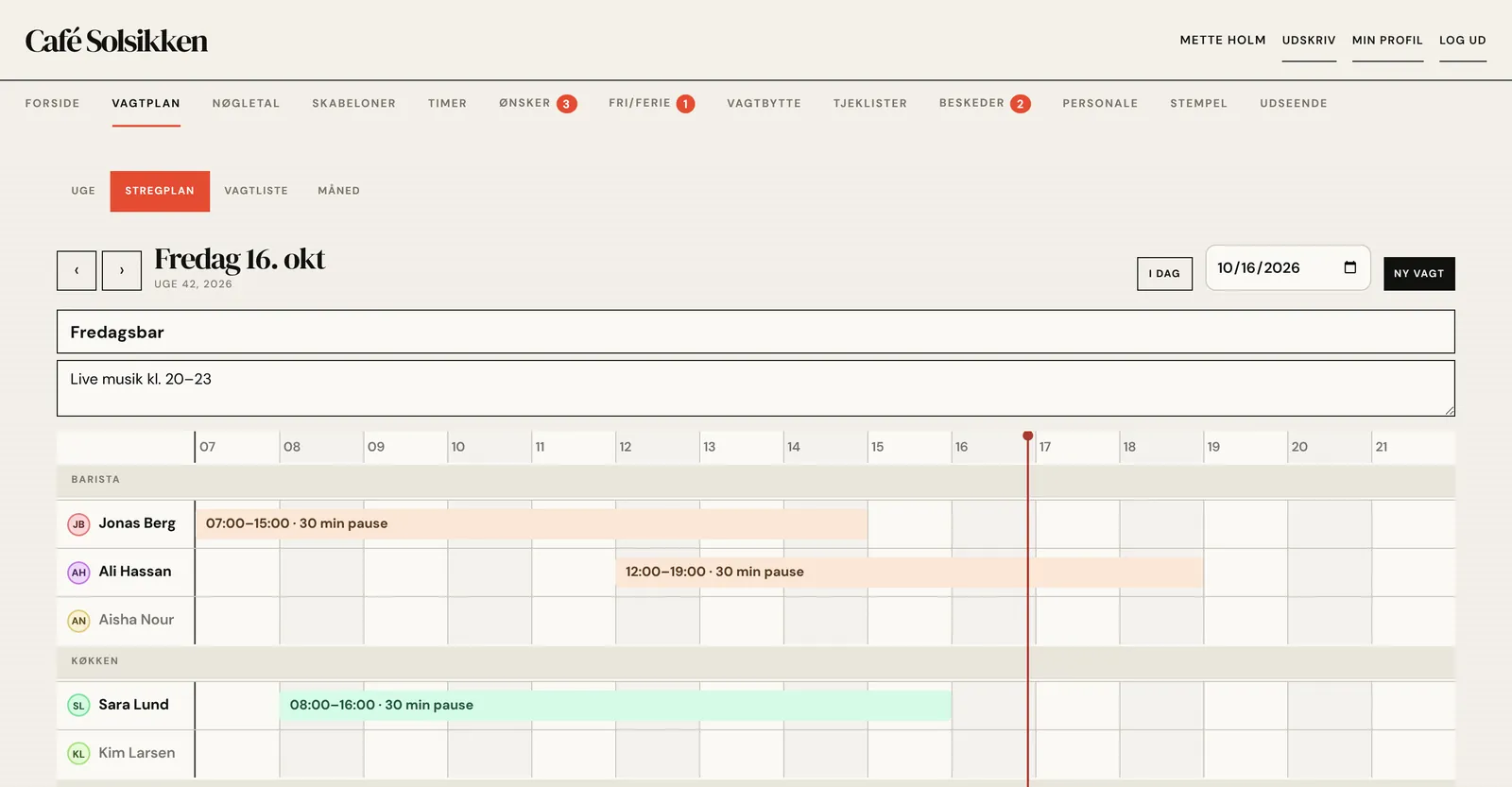
Task: Open Ønsker tab with 3 badge
Action: [537, 103]
